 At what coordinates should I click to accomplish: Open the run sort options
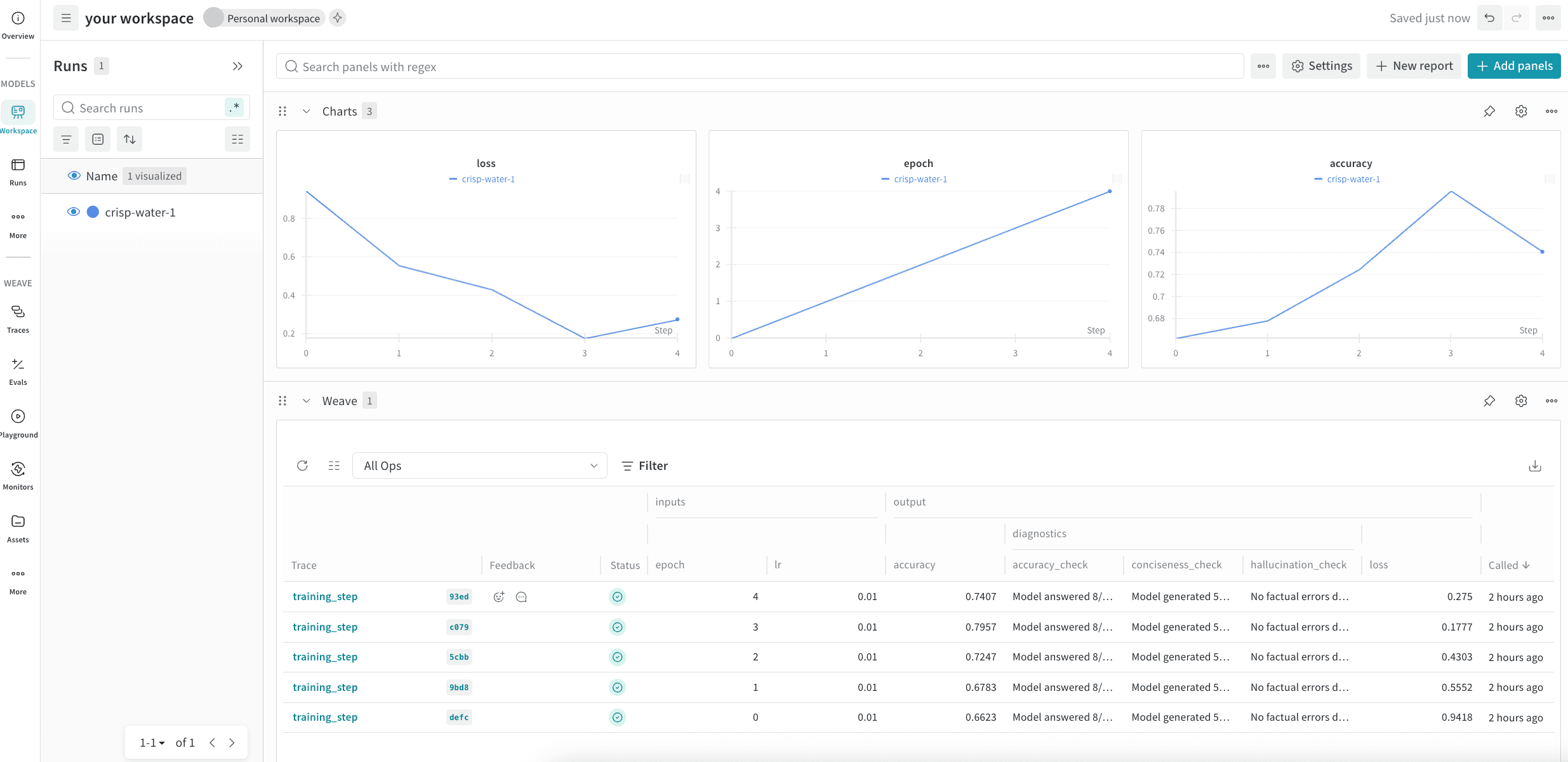(130, 138)
